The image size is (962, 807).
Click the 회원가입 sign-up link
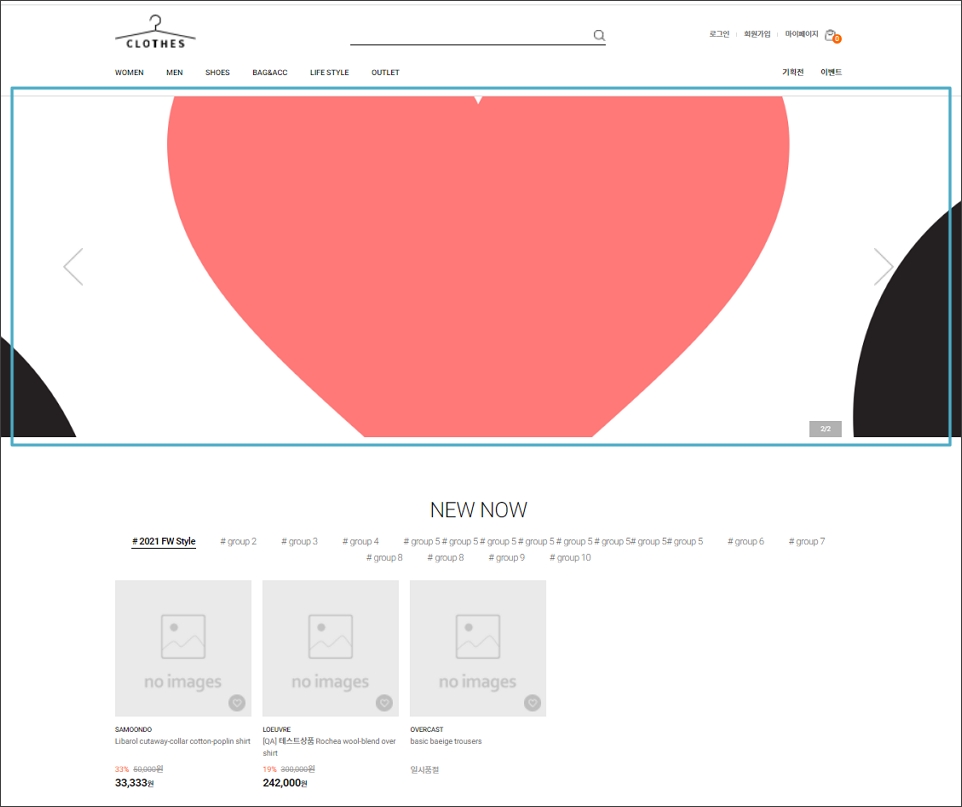click(x=757, y=34)
